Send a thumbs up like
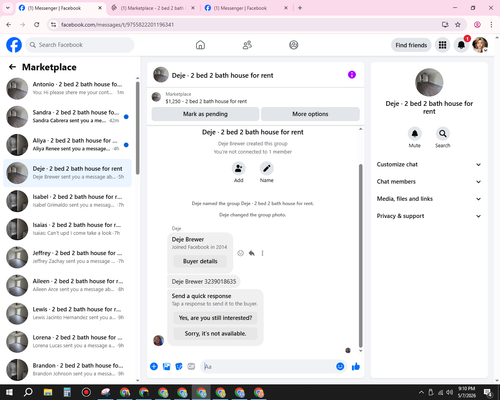Screen dimensions: 500x400 coord(356,367)
